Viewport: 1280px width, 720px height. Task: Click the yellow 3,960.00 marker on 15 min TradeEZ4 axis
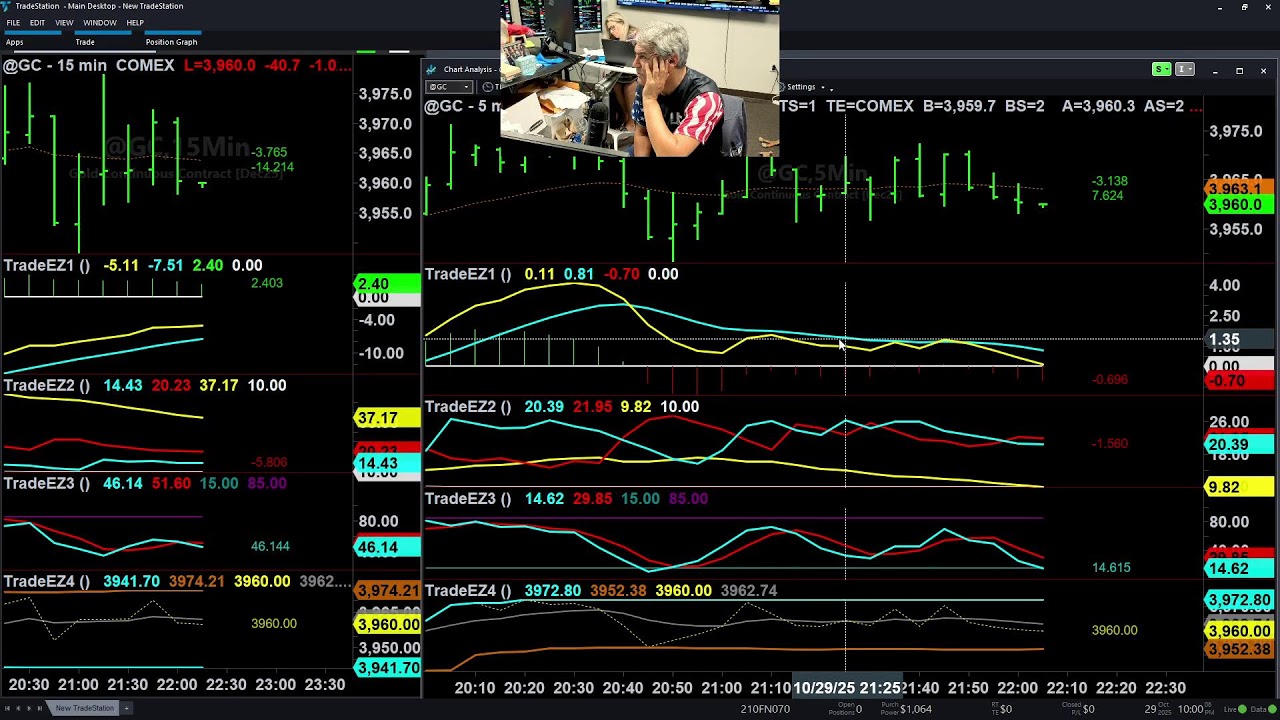387,625
